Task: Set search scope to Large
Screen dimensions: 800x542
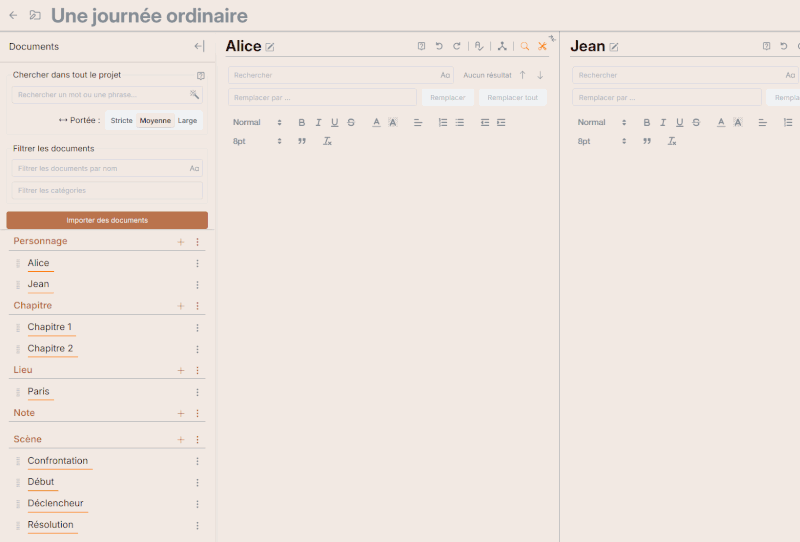Action: (x=187, y=120)
